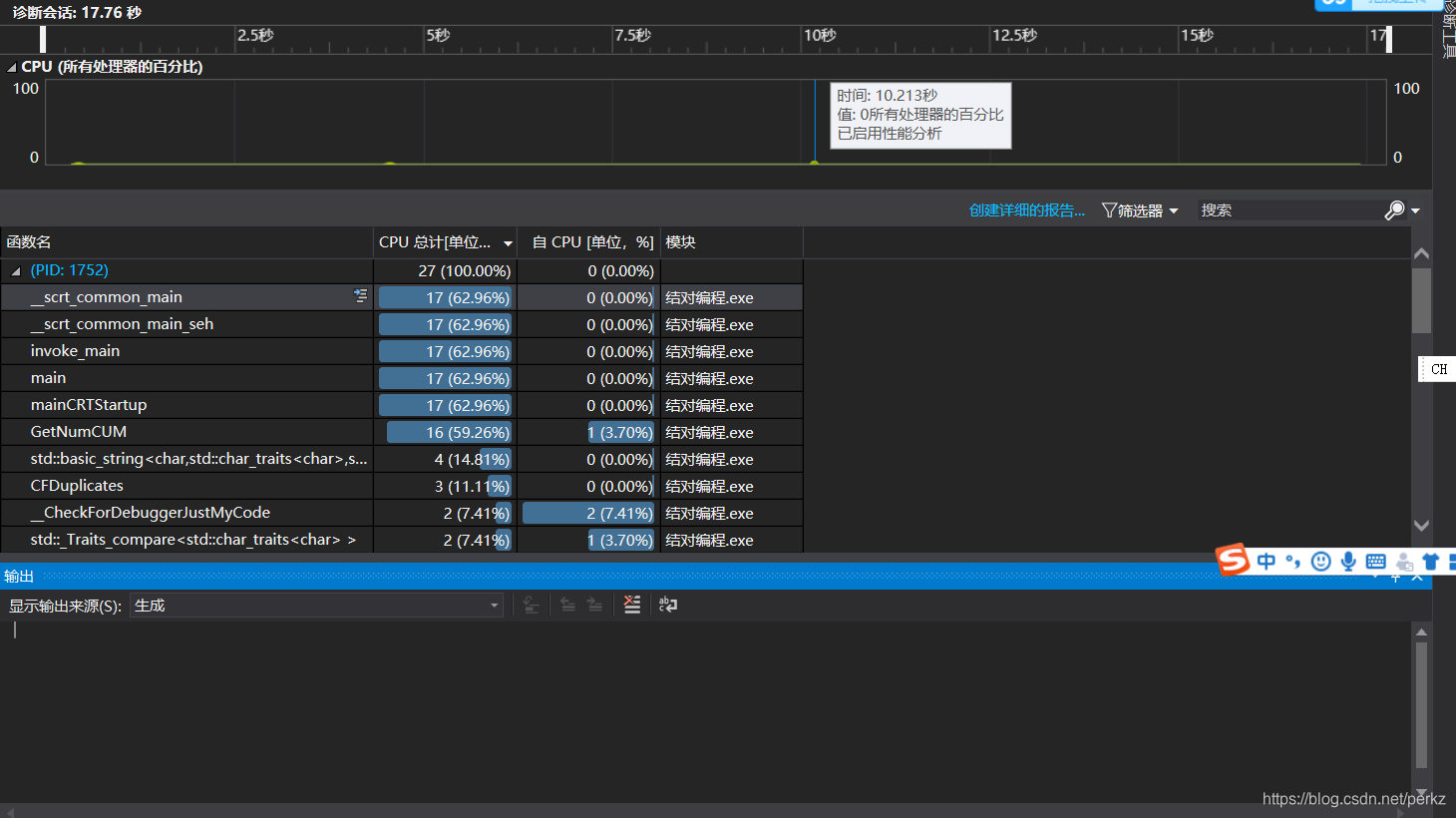Open the 显示输出来源 combo box
Viewport: 1456px width, 818px height.
click(x=316, y=606)
